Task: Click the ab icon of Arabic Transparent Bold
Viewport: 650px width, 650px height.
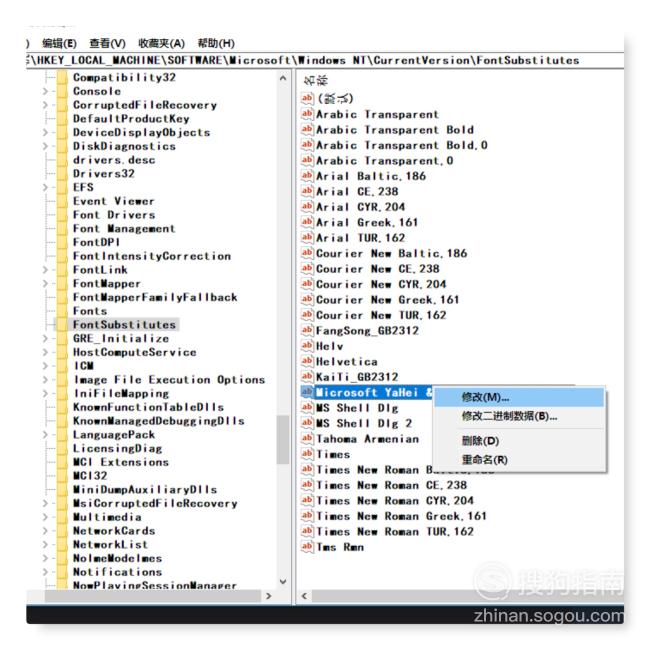Action: [x=307, y=129]
